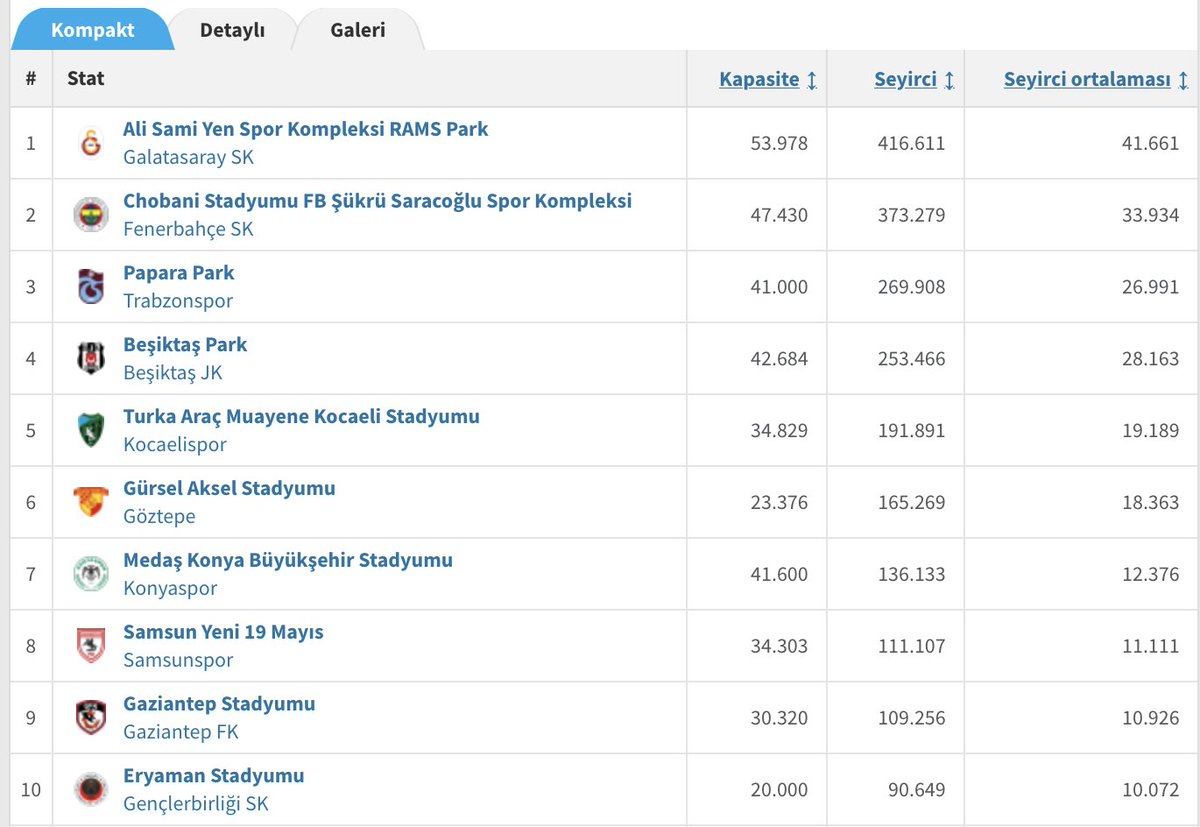Open Turka Araç Muayene Kocaeli Stadyumu
This screenshot has height=827, width=1200.
301,417
